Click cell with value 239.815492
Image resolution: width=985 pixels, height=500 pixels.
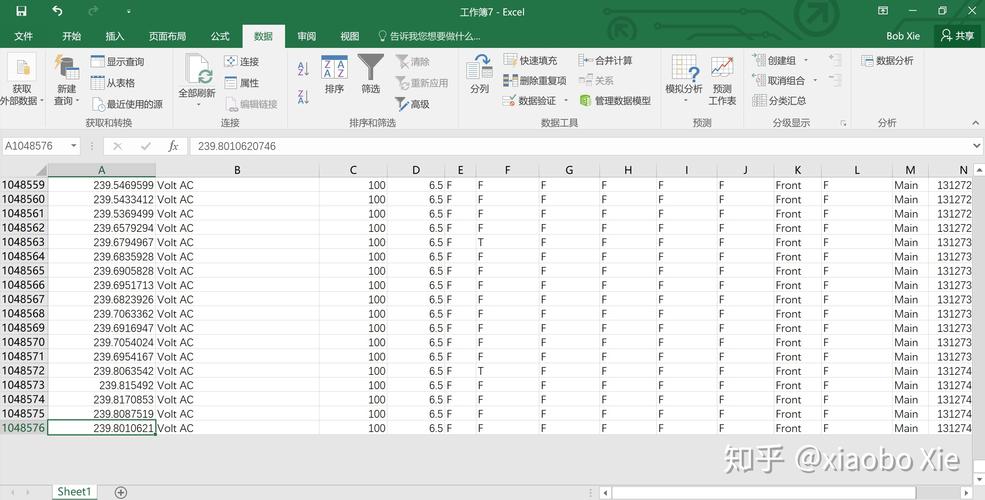click(x=102, y=385)
